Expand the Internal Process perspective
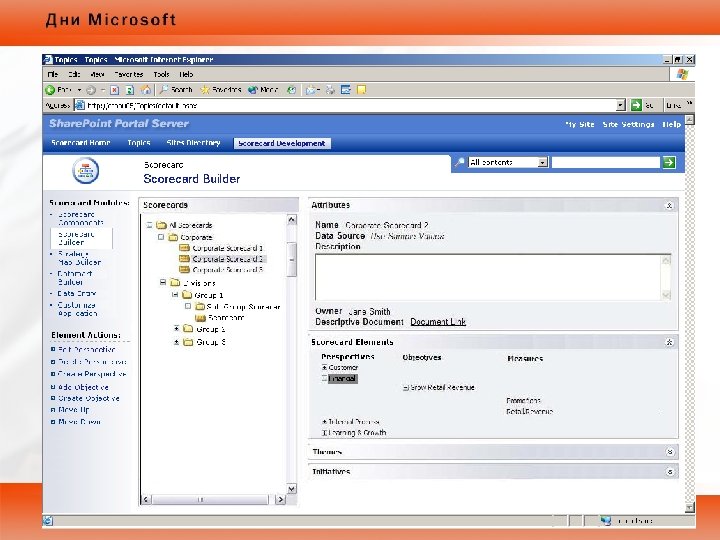Viewport: 720px width, 540px height. point(324,422)
